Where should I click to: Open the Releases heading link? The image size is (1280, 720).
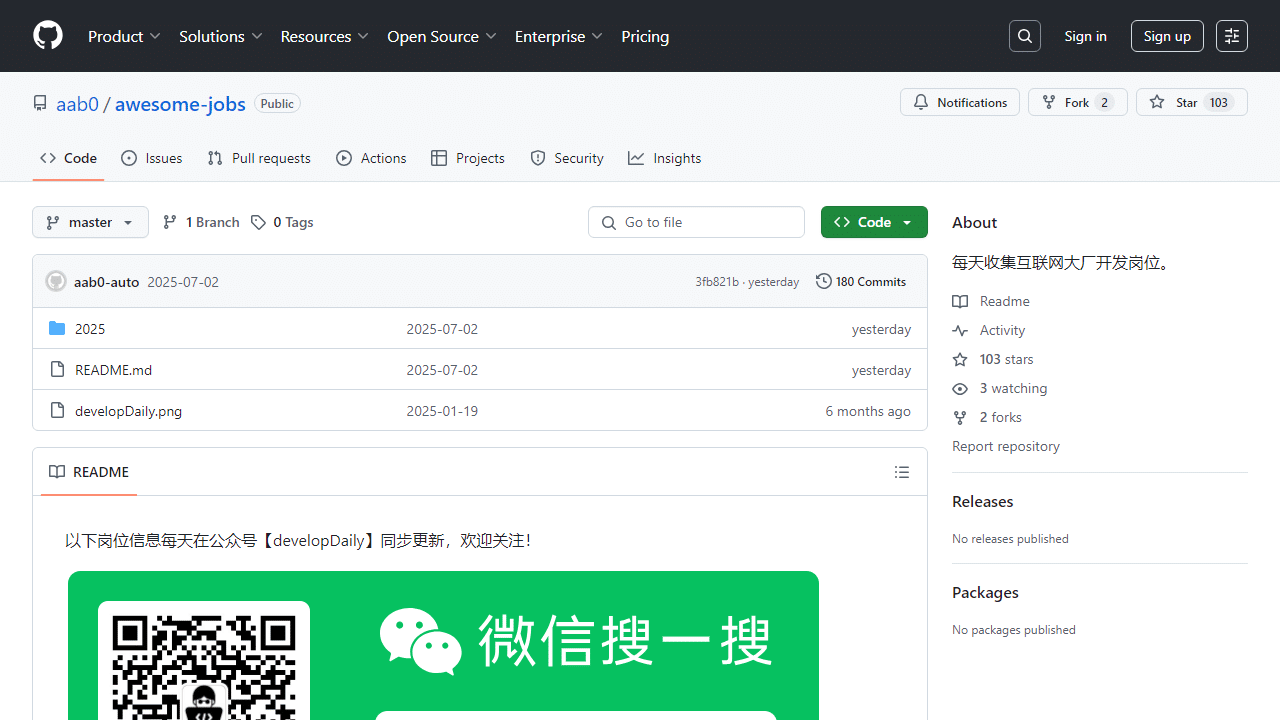tap(983, 501)
